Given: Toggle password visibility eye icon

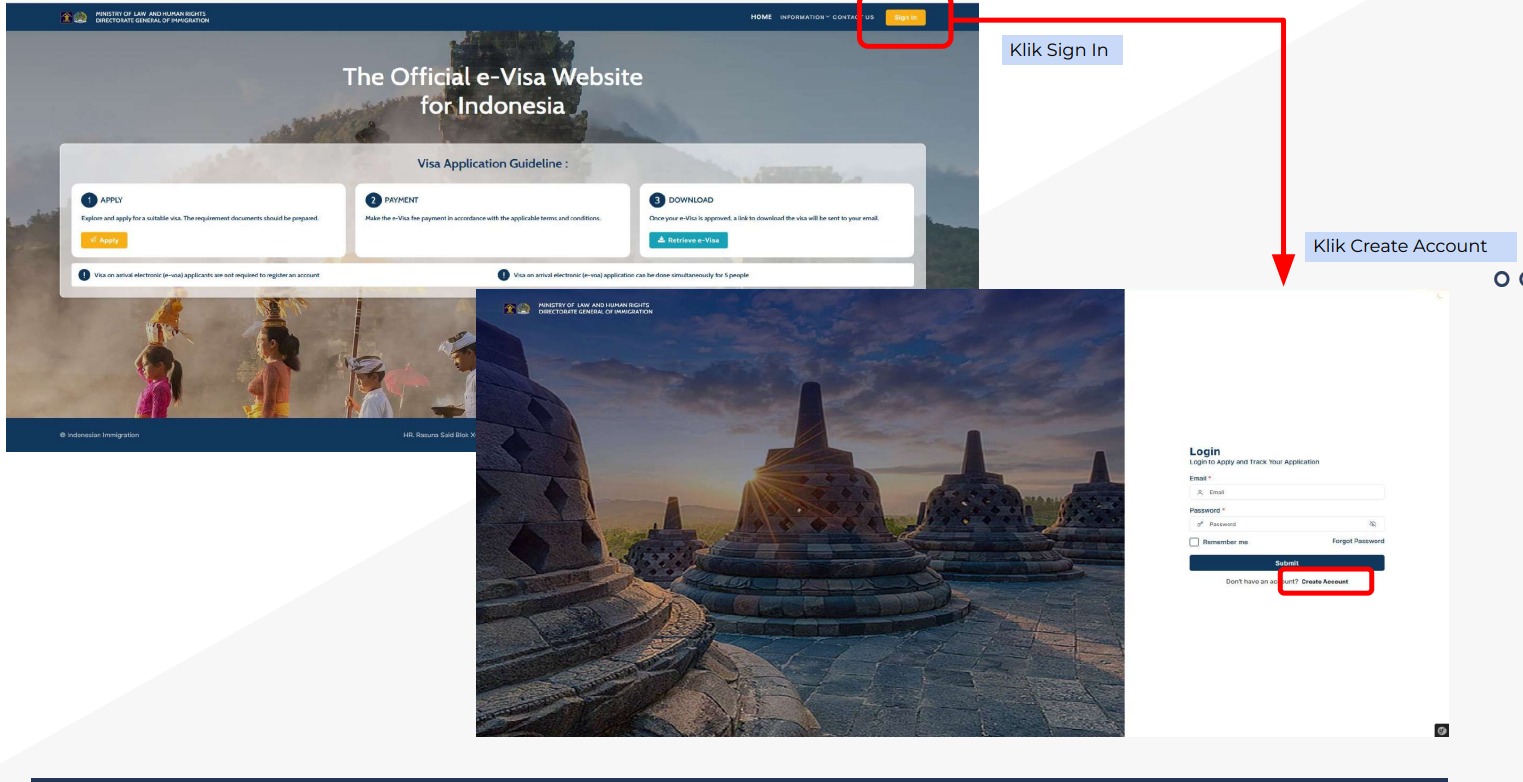Looking at the screenshot, I should (1372, 524).
